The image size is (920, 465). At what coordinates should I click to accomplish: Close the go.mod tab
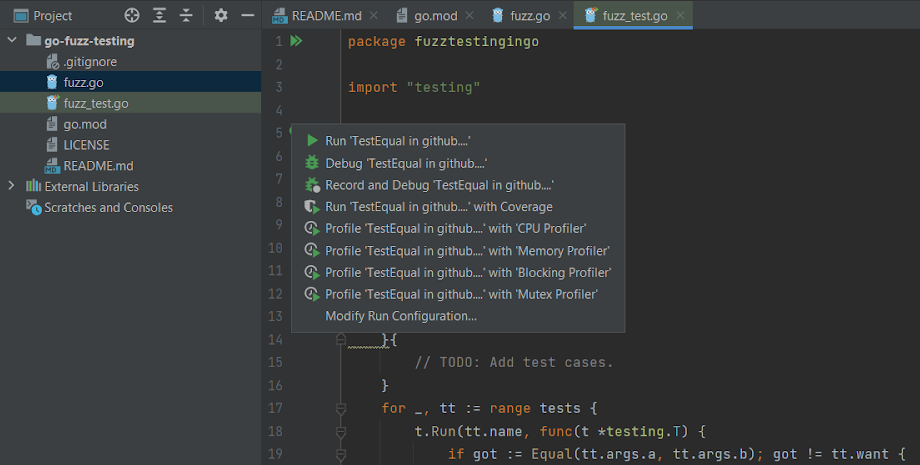coord(469,16)
